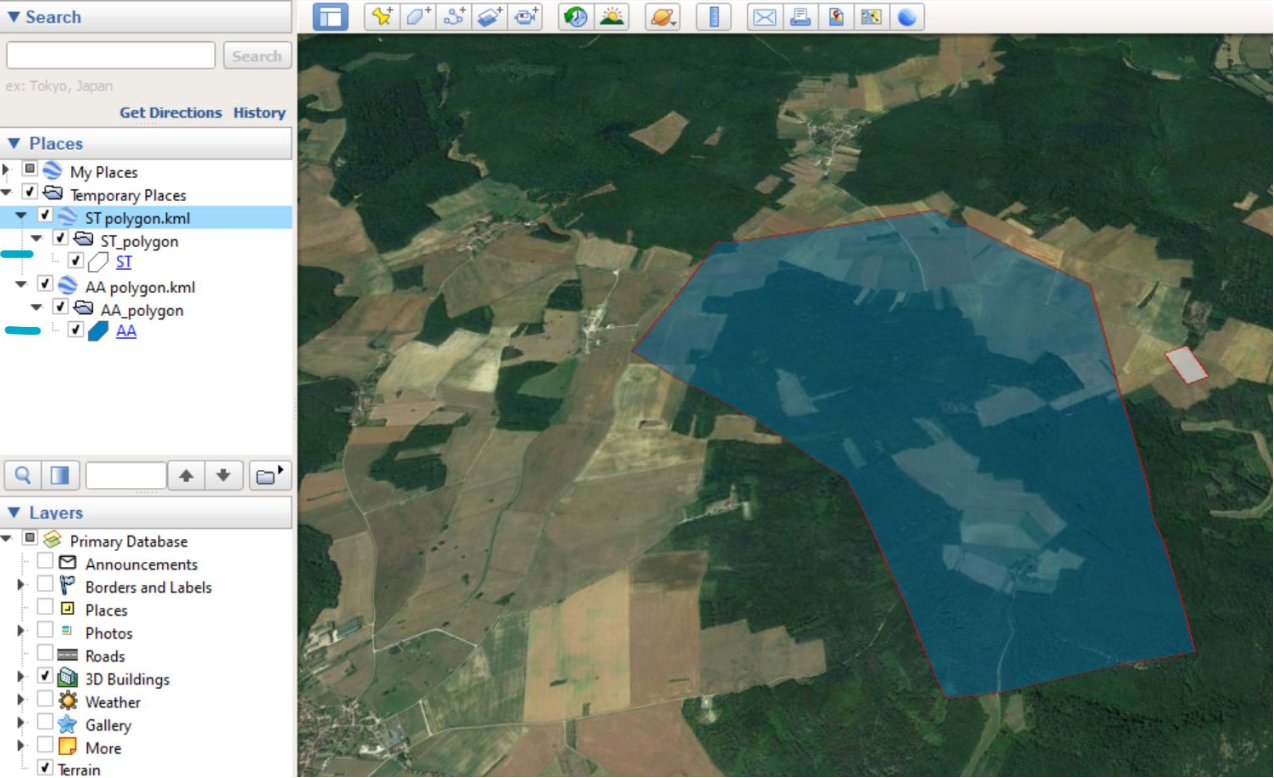Show historical imagery
Image resolution: width=1274 pixels, height=778 pixels.
click(x=574, y=16)
